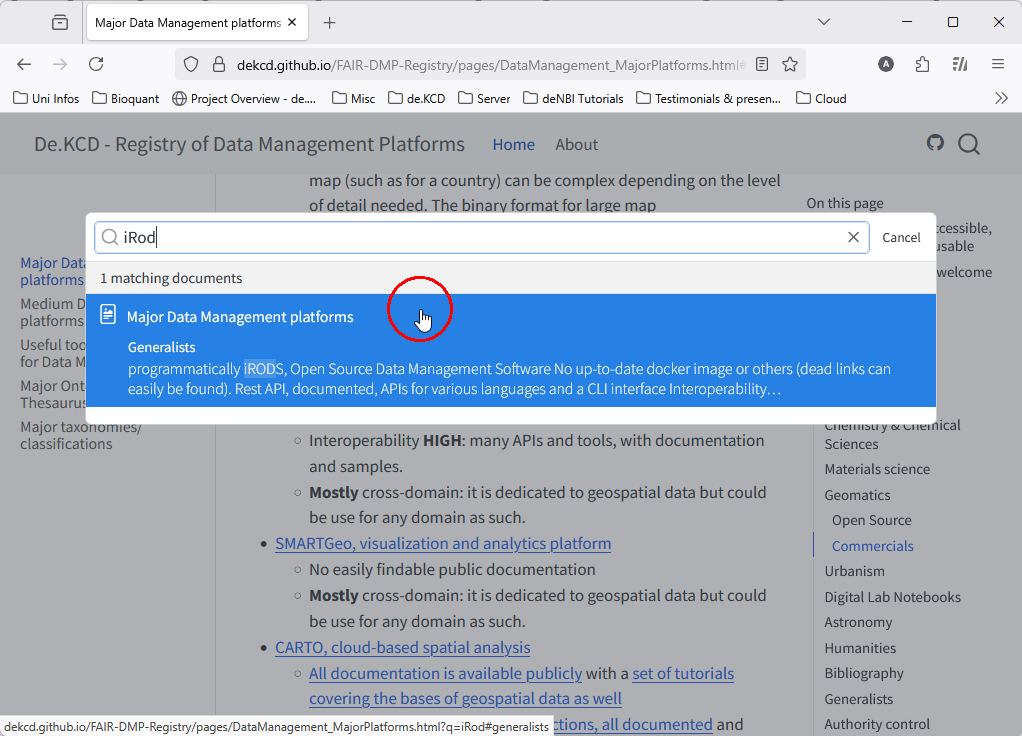Open the Firefox extensions puzzle icon

pos(922,64)
